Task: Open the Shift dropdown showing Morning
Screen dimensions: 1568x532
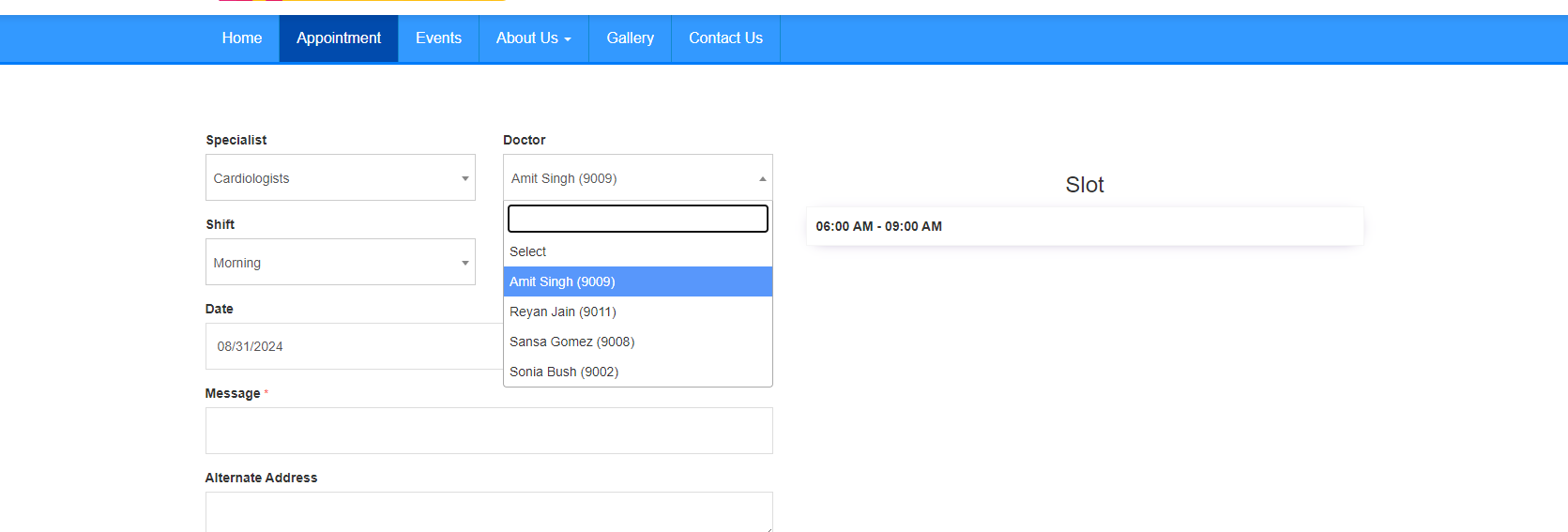Action: (x=341, y=262)
